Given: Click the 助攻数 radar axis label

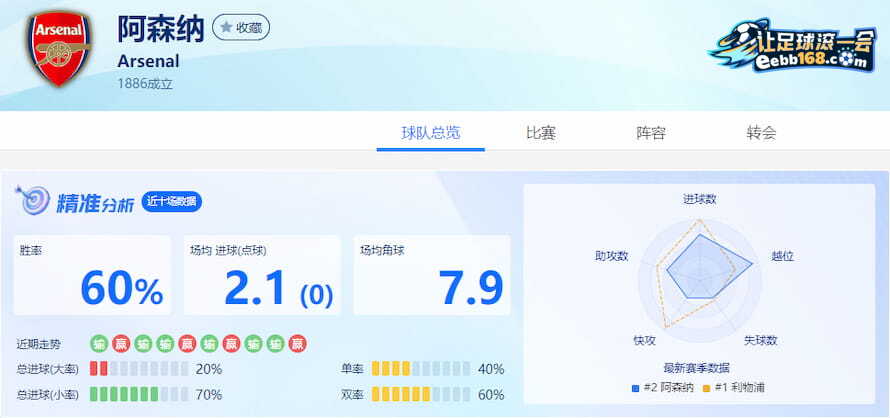Looking at the screenshot, I should point(611,256).
